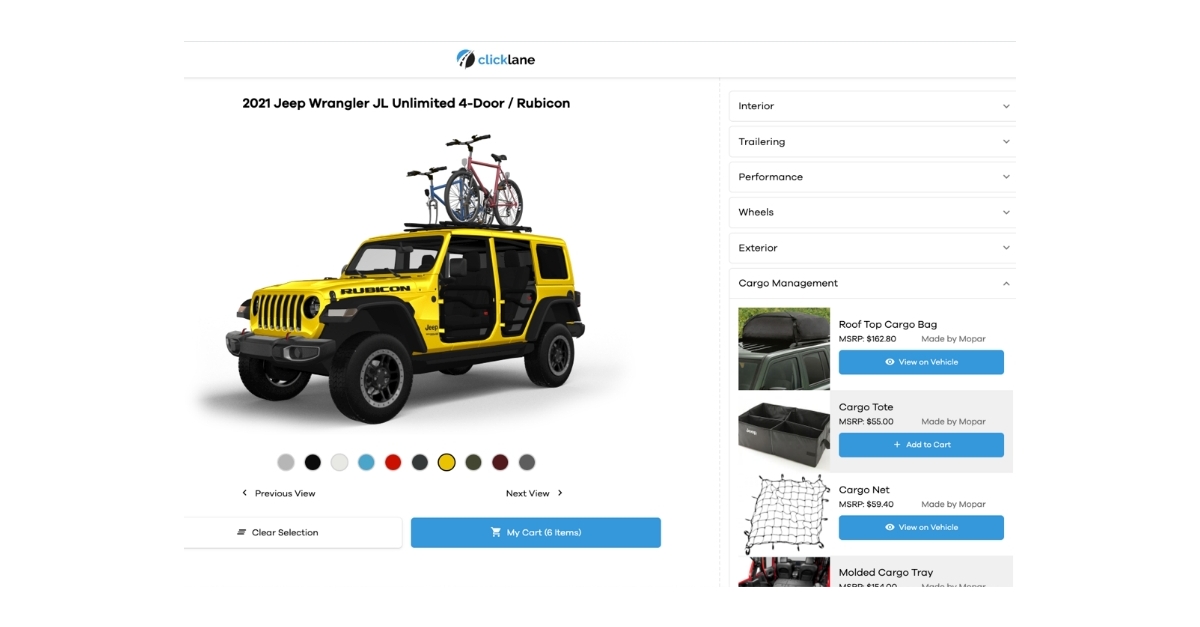Open the Exterior accessories category
This screenshot has height=627, width=1200.
(872, 248)
